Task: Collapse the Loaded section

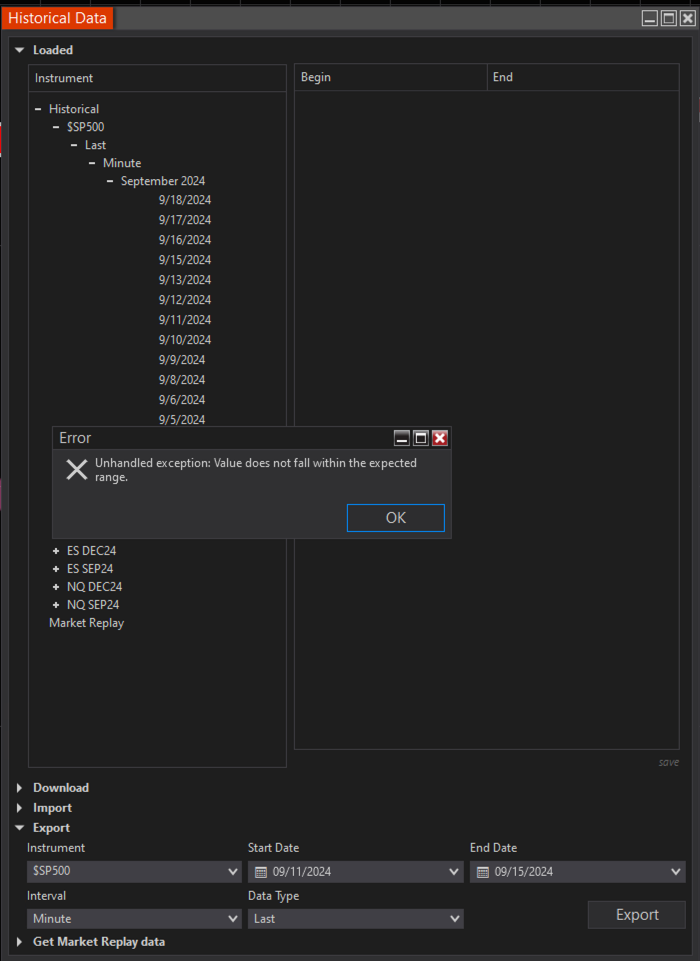Action: (20, 50)
